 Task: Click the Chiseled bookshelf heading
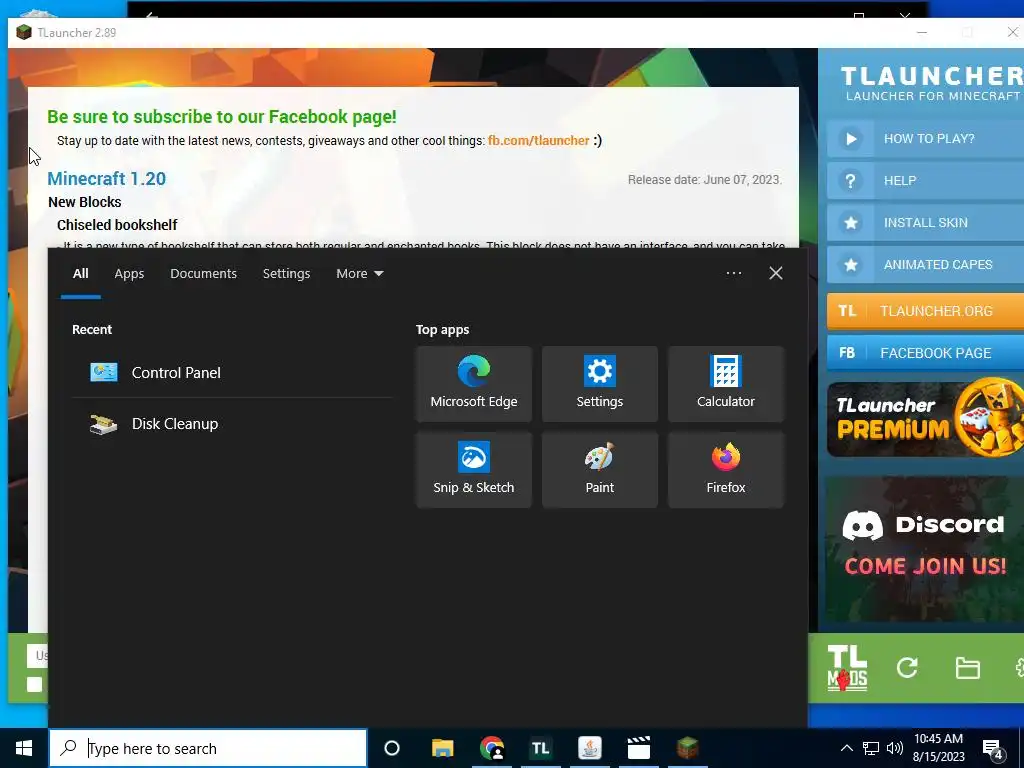coord(117,225)
